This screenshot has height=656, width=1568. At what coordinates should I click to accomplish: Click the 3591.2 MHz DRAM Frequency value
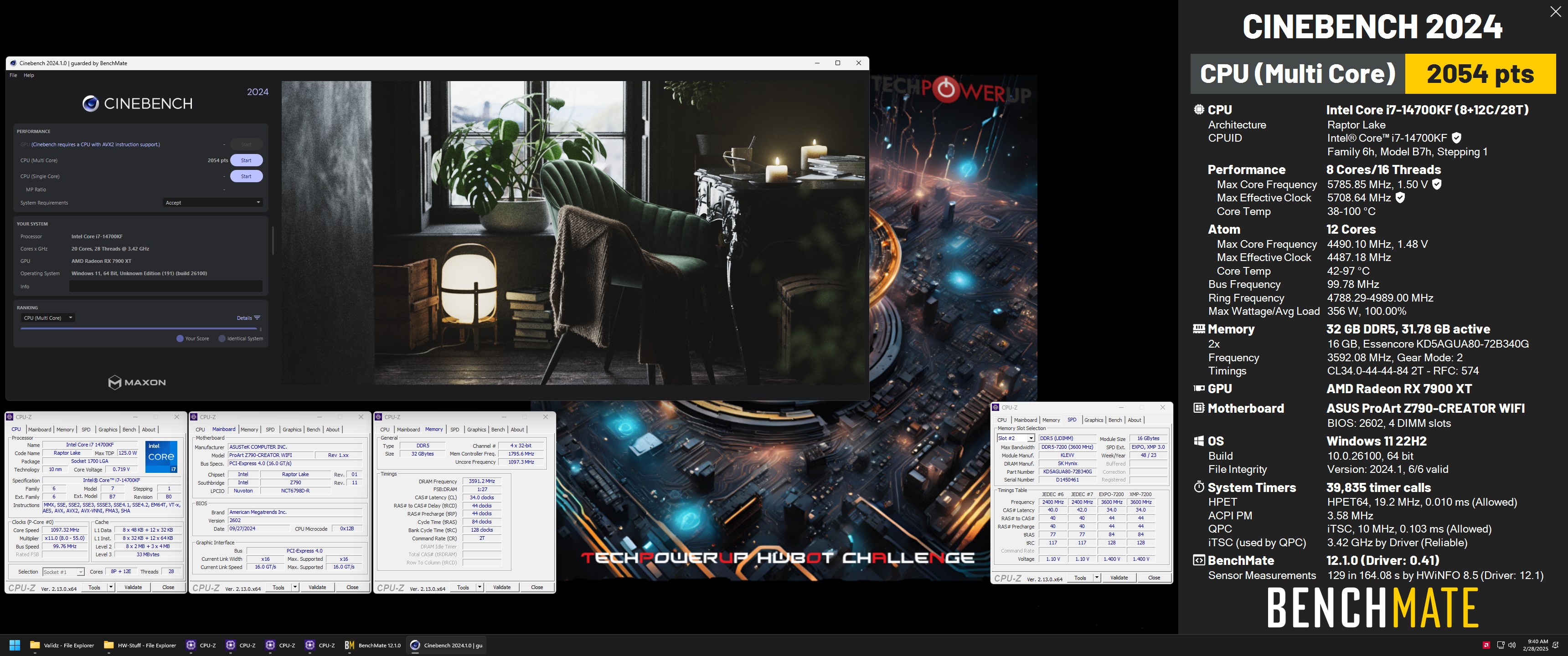click(481, 482)
